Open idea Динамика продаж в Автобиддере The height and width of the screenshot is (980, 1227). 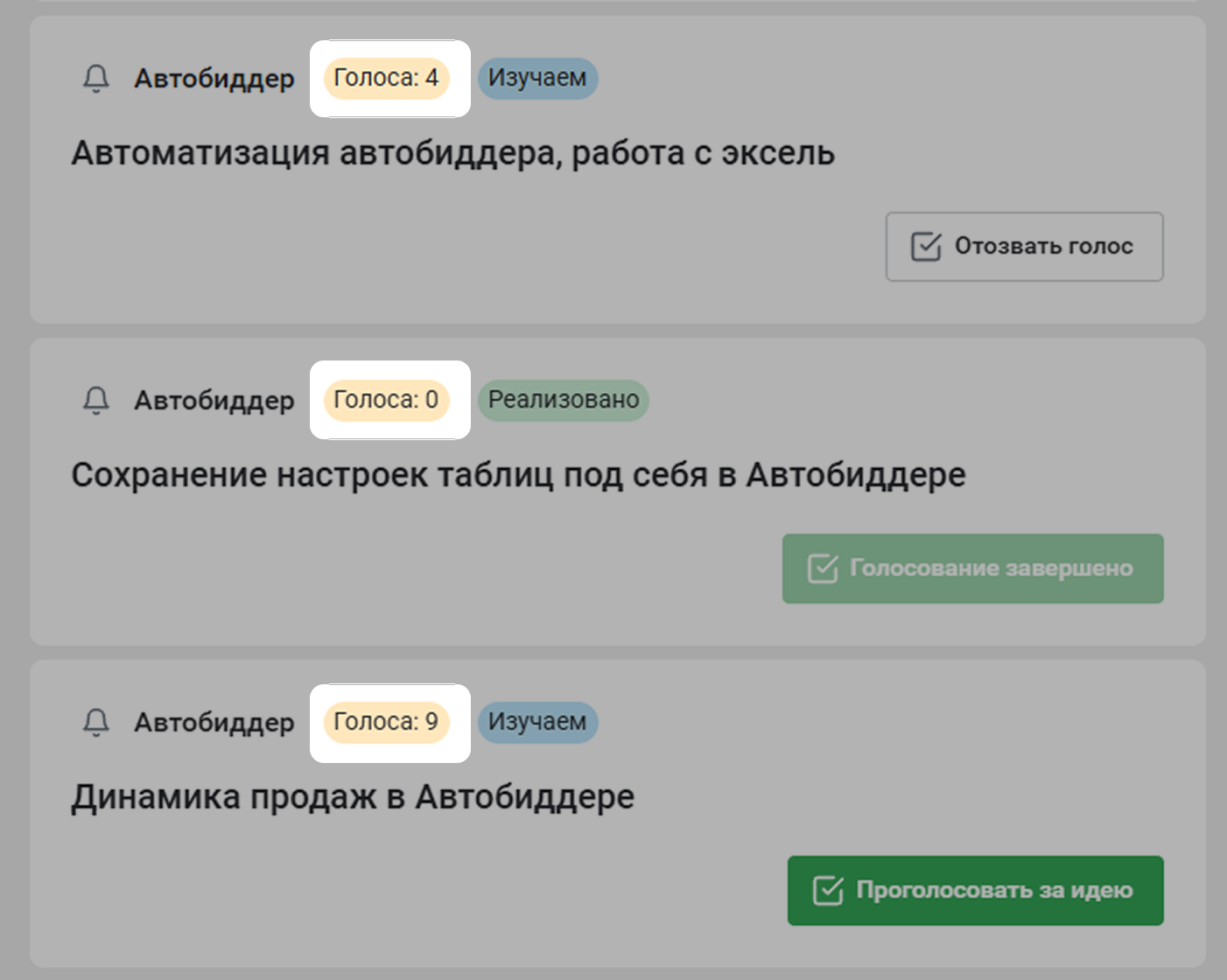(x=353, y=797)
